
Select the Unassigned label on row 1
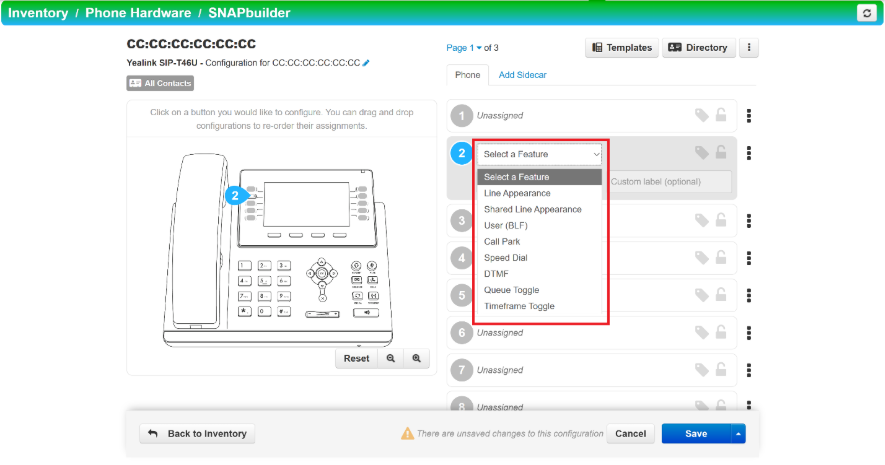click(500, 116)
